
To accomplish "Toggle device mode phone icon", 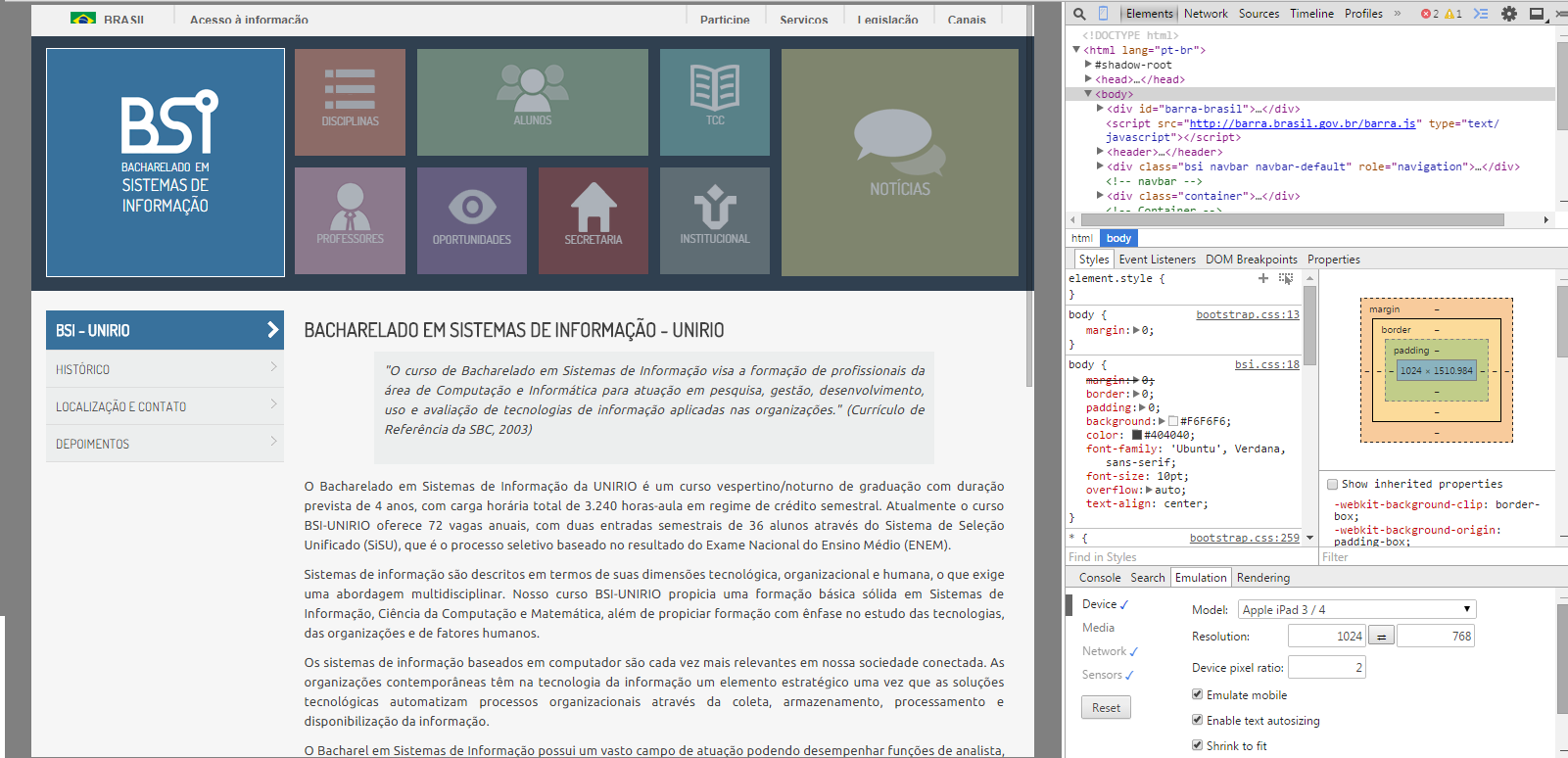I will pos(1103,14).
